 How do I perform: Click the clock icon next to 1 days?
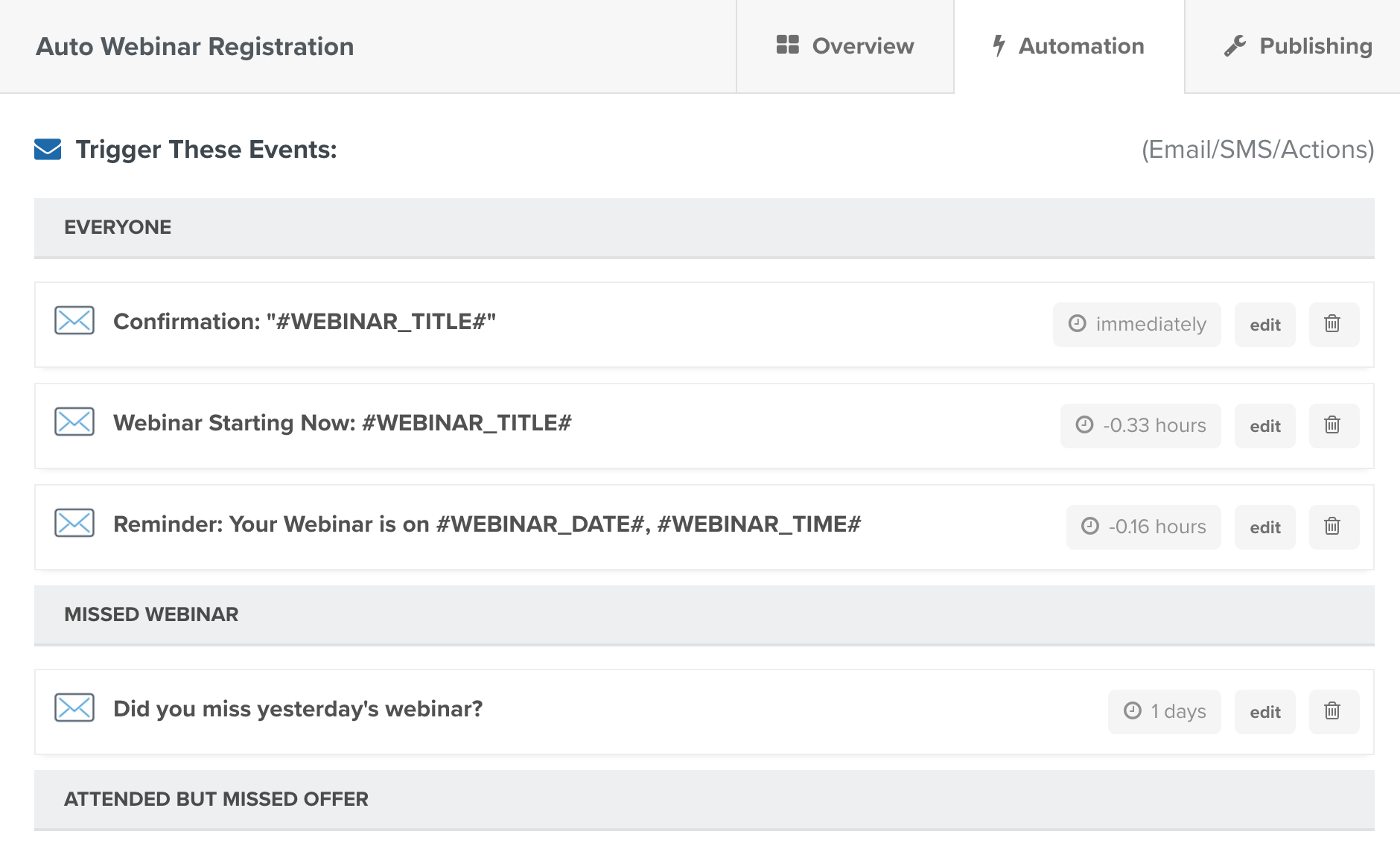point(1133,710)
